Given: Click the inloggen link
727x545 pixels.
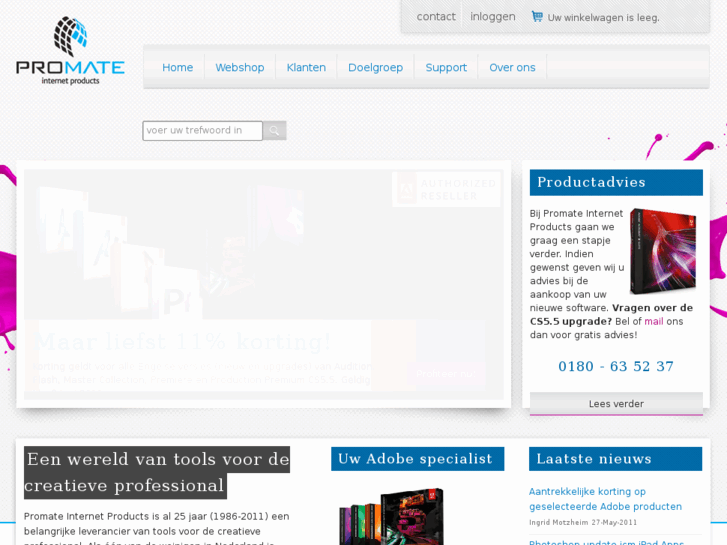Looking at the screenshot, I should (x=493, y=17).
